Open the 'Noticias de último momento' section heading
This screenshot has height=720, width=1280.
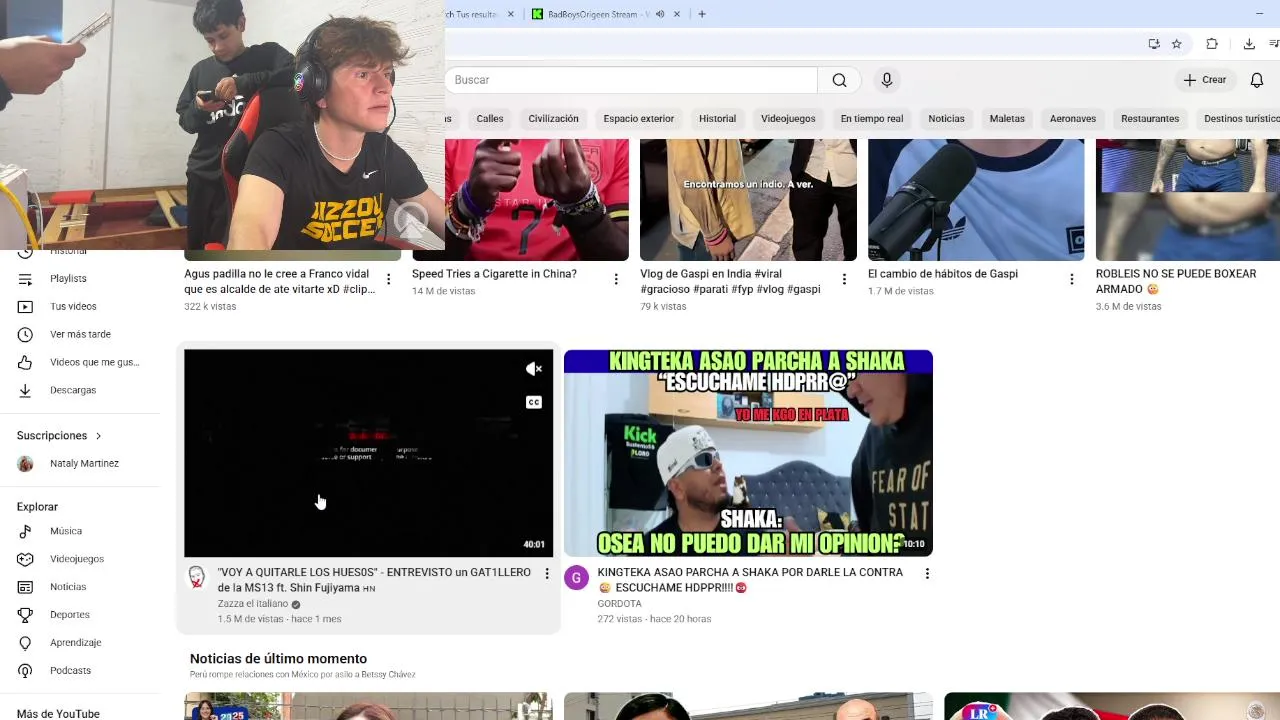pyautogui.click(x=278, y=659)
